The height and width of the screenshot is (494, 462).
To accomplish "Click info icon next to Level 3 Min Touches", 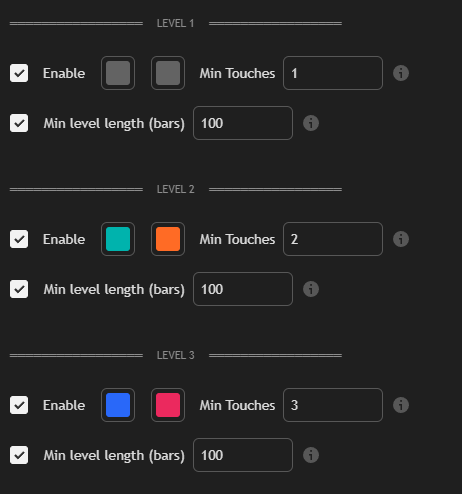I will (x=401, y=405).
